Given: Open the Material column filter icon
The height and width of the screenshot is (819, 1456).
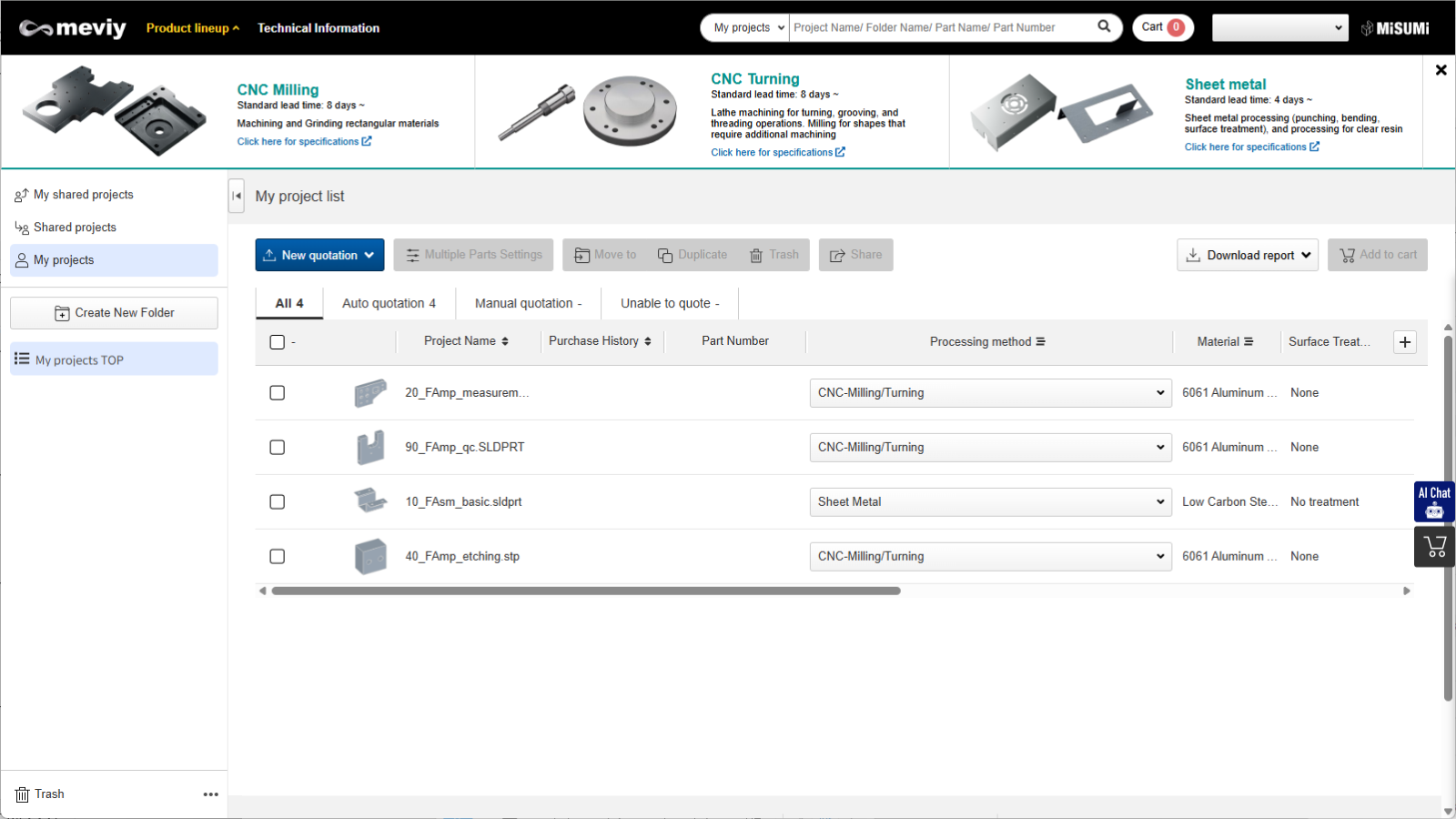Looking at the screenshot, I should click(x=1249, y=342).
